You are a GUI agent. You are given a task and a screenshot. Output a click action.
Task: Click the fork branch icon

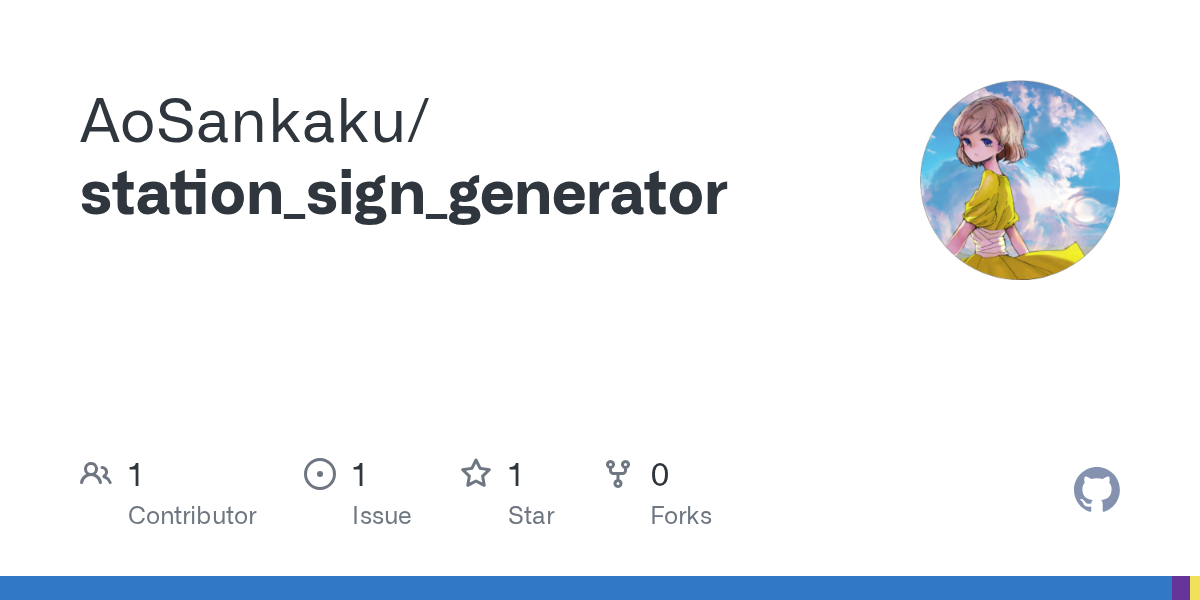(x=618, y=474)
